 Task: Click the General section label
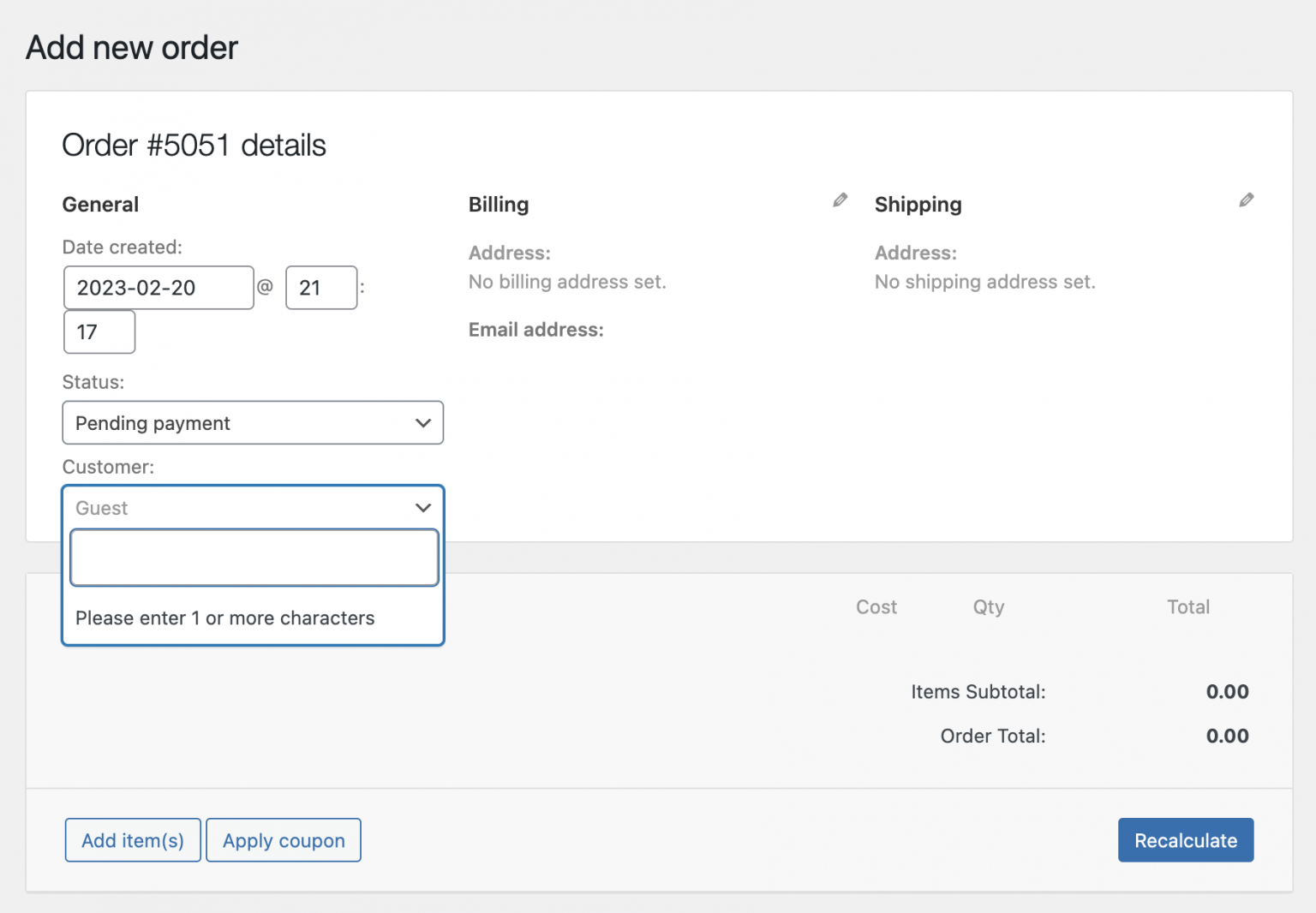point(100,204)
